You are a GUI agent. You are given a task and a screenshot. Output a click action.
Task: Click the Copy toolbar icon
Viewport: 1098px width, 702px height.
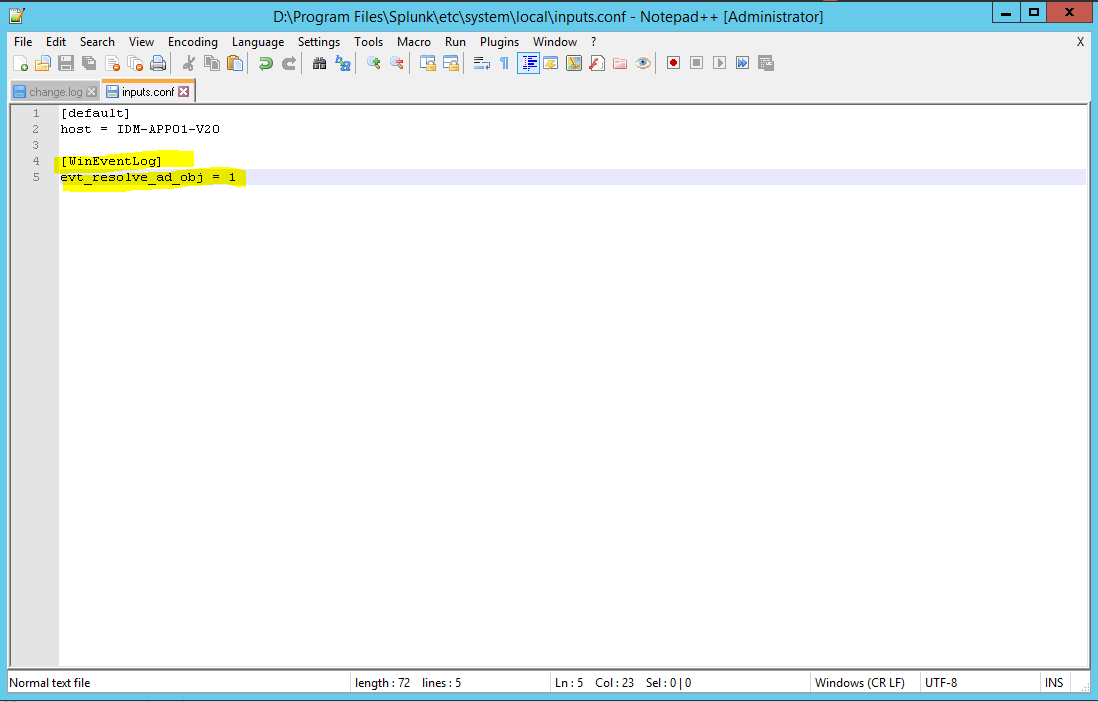(x=211, y=64)
